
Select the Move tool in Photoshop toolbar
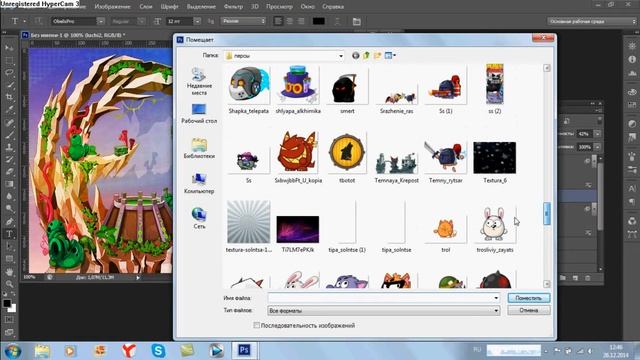tap(9, 48)
